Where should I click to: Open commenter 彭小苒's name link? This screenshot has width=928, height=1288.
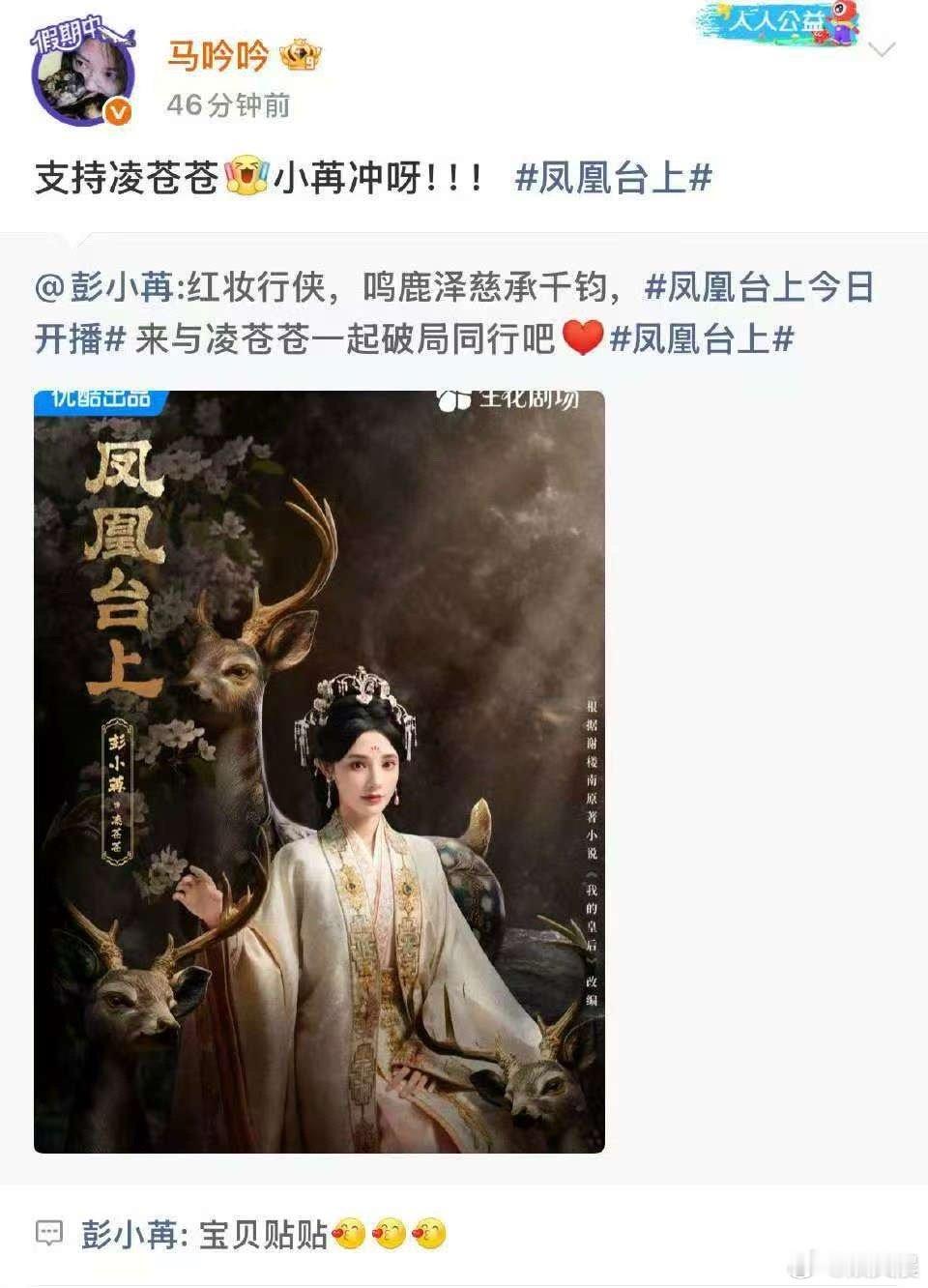[129, 1234]
